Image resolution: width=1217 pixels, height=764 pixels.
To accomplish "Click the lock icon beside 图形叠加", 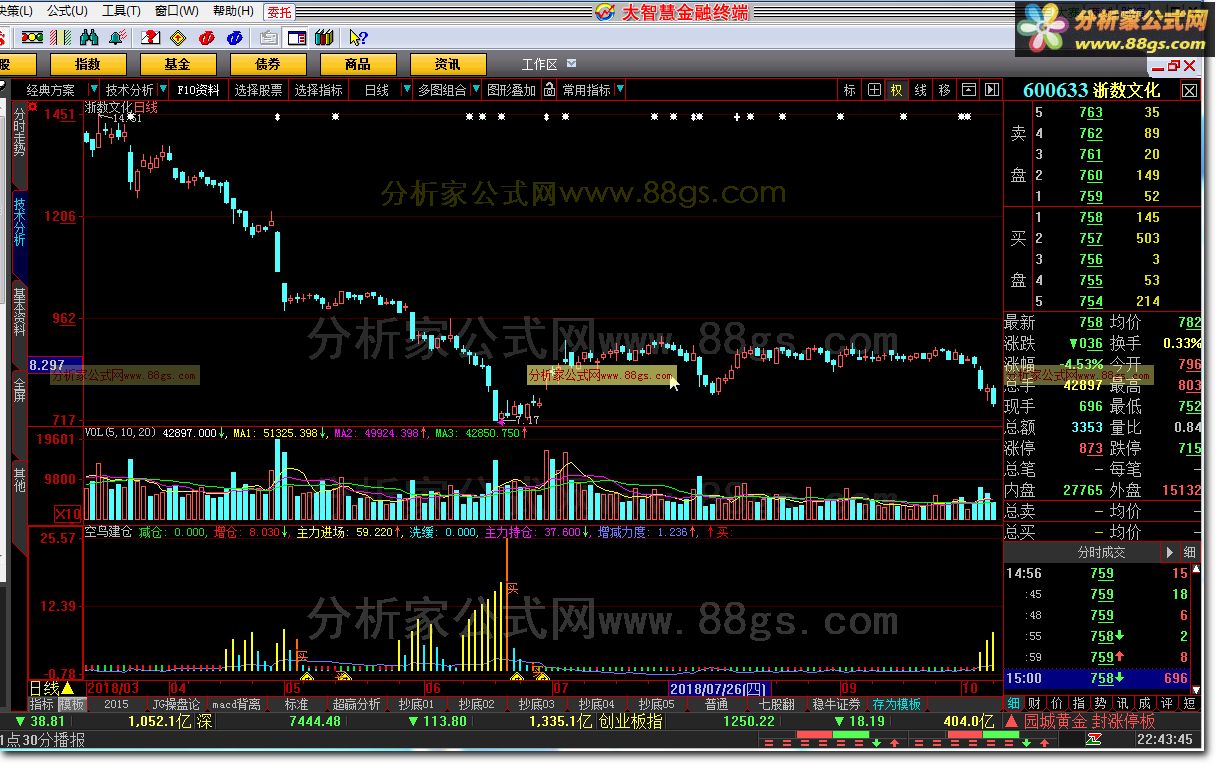I will [x=551, y=90].
